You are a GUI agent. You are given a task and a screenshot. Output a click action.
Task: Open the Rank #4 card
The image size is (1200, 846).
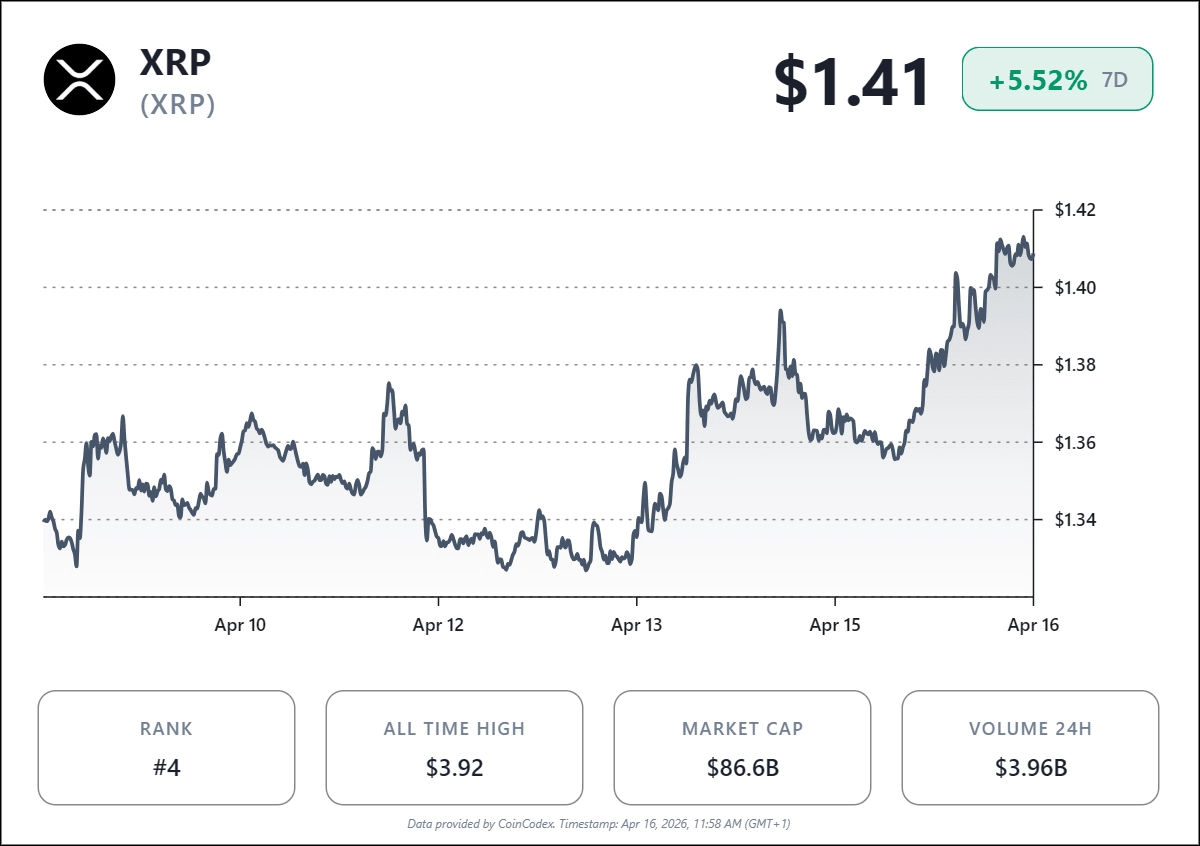tap(166, 747)
